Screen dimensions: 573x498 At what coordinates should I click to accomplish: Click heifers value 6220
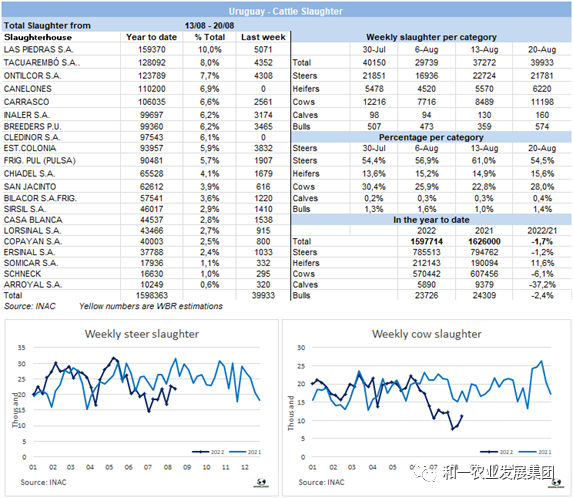[542, 89]
